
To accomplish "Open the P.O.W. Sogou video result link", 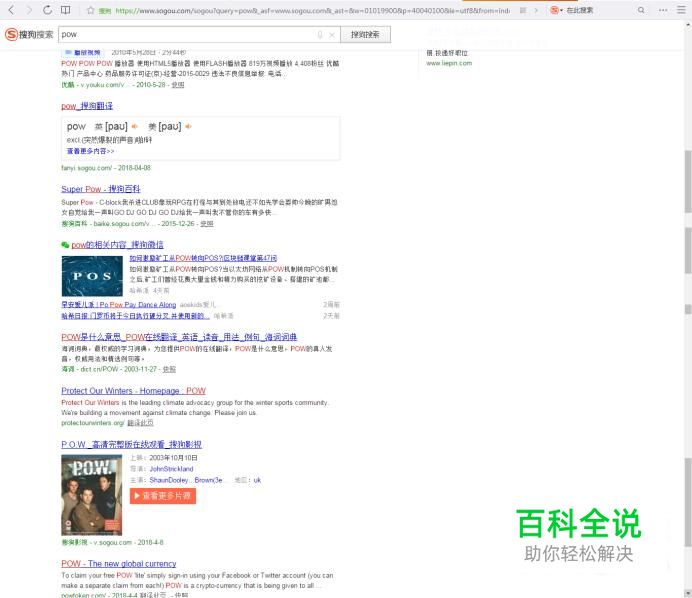I will (x=132, y=444).
